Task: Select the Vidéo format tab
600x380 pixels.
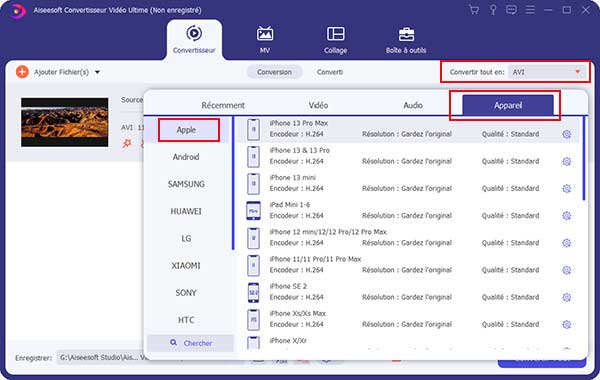Action: click(318, 105)
